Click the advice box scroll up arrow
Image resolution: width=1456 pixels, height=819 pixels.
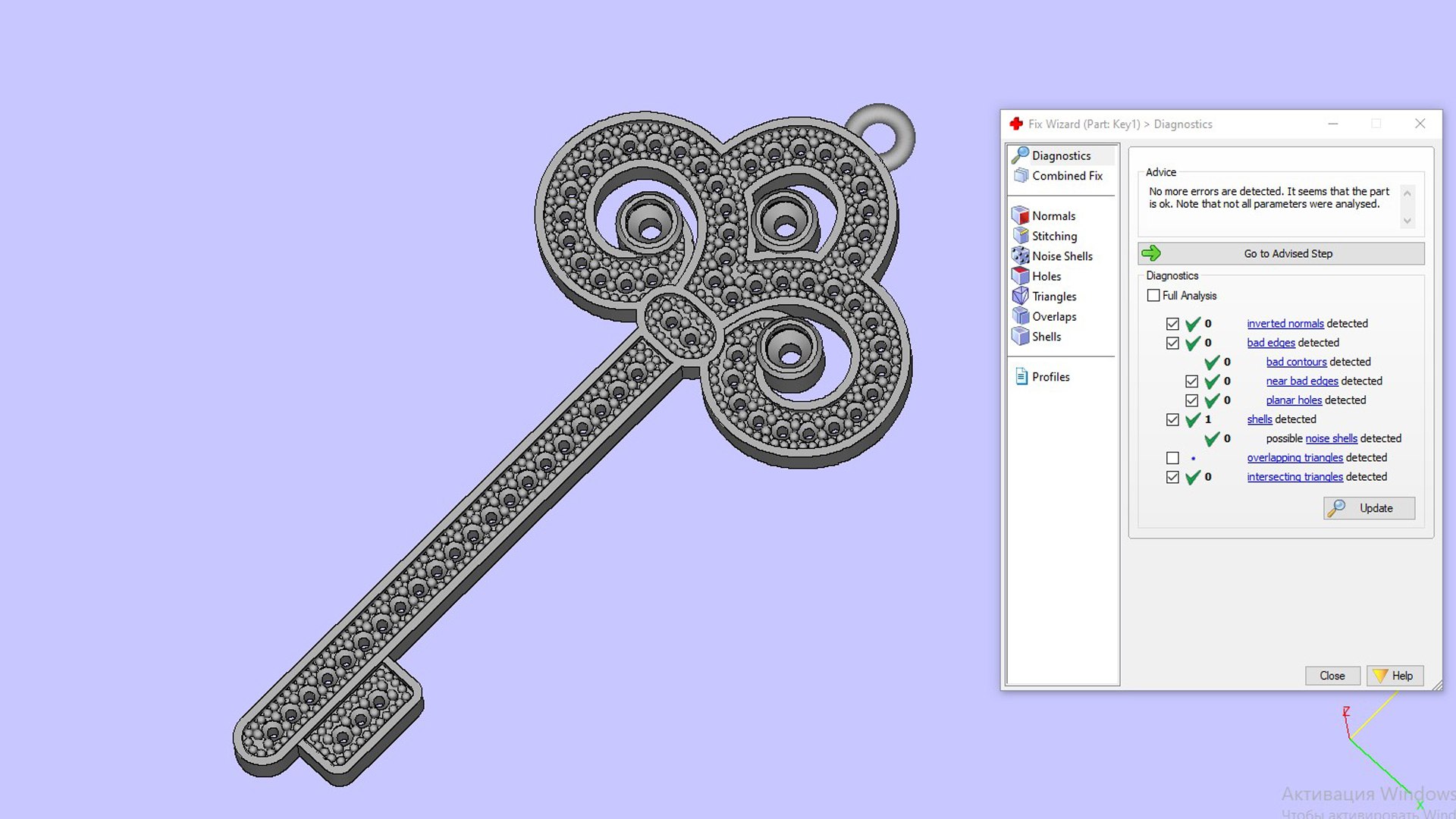click(x=1407, y=193)
